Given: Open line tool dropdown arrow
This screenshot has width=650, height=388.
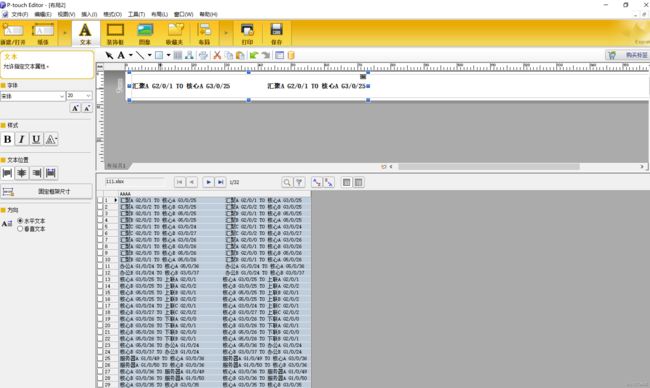Looking at the screenshot, I should [149, 55].
